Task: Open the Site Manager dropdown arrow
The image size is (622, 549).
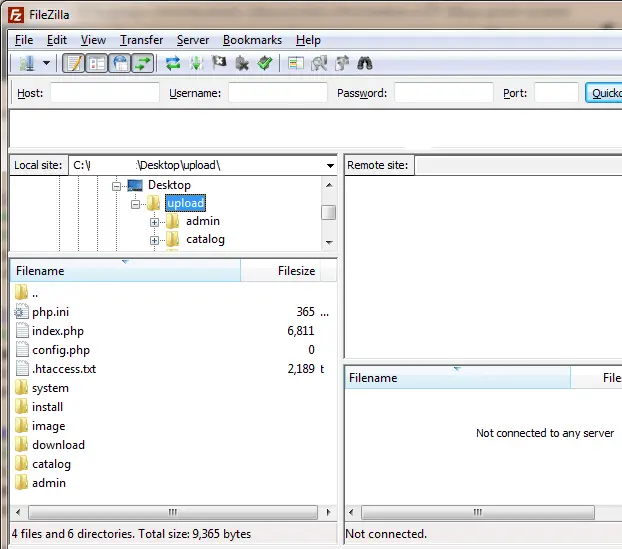Action: pos(46,63)
